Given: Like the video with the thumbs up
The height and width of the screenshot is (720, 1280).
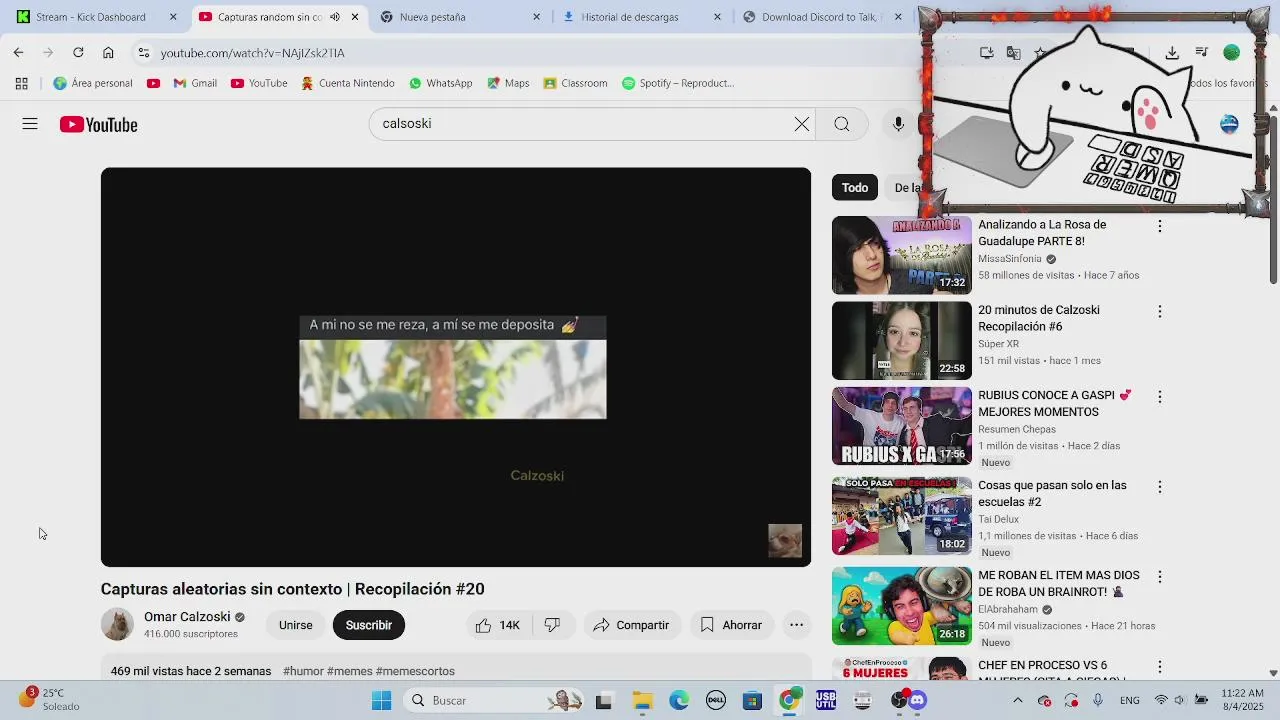Looking at the screenshot, I should (x=497, y=625).
